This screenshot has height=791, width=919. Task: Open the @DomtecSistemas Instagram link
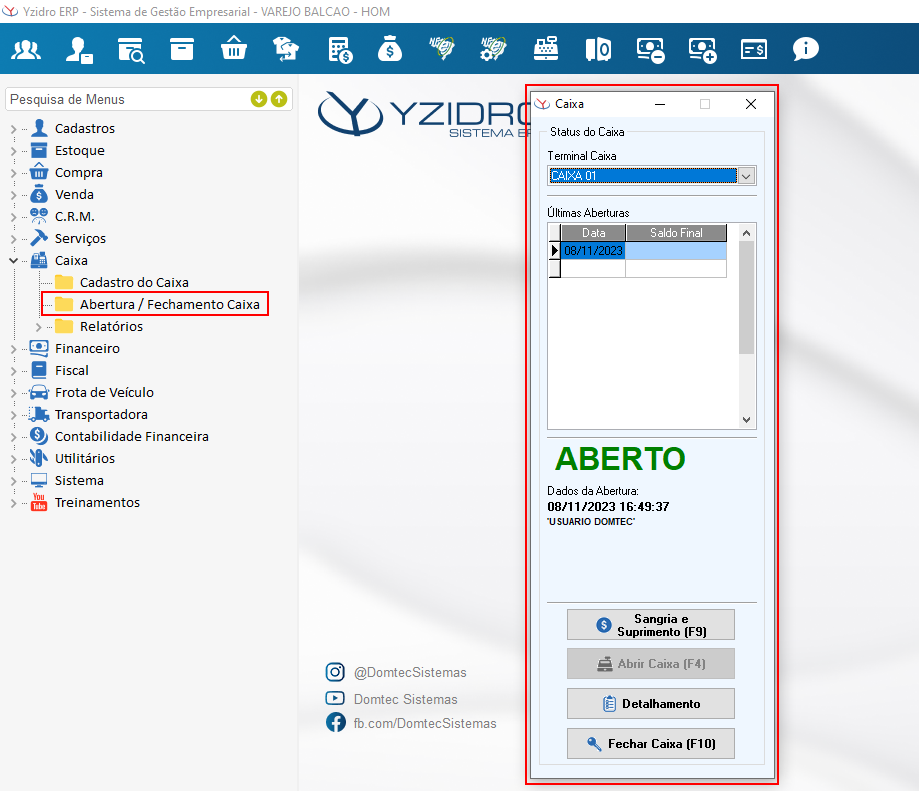pos(410,673)
